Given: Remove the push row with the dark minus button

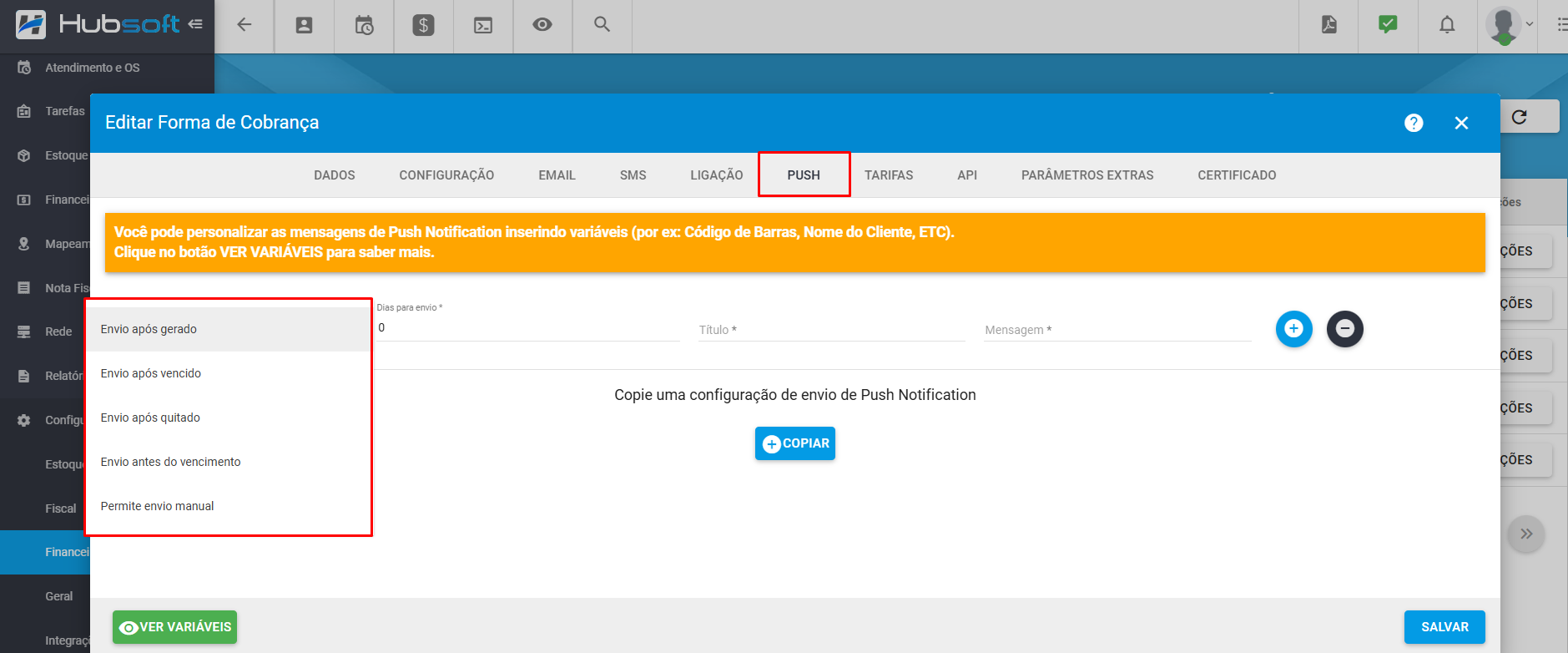Looking at the screenshot, I should pyautogui.click(x=1345, y=329).
